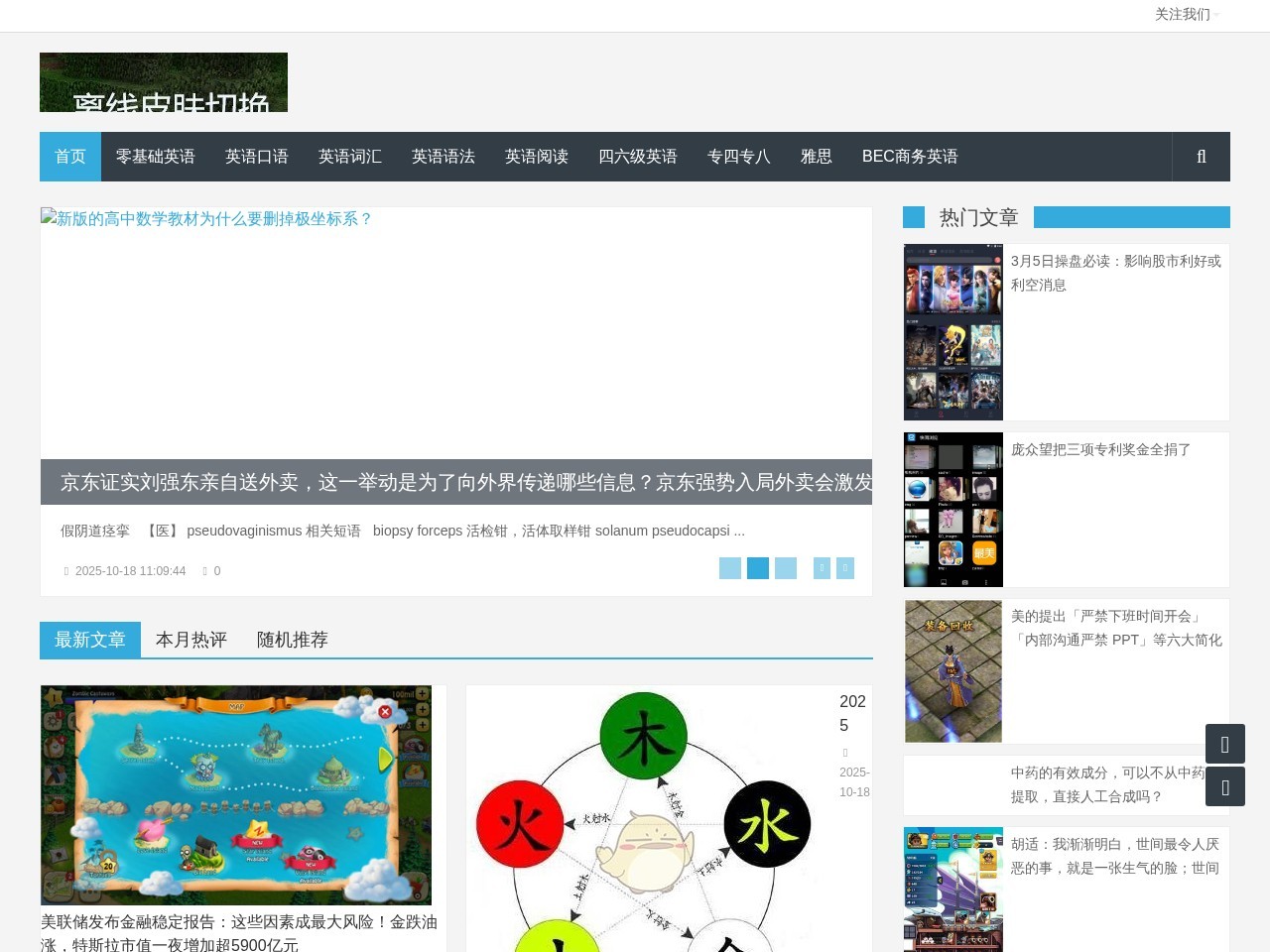Open the 英语口语 menu item

(257, 157)
